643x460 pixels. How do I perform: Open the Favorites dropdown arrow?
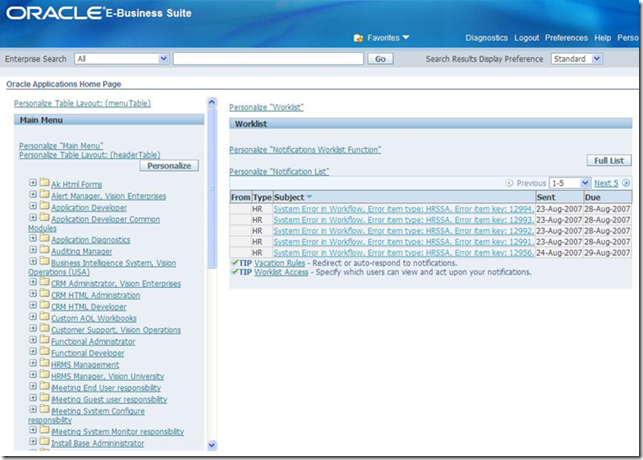point(406,37)
